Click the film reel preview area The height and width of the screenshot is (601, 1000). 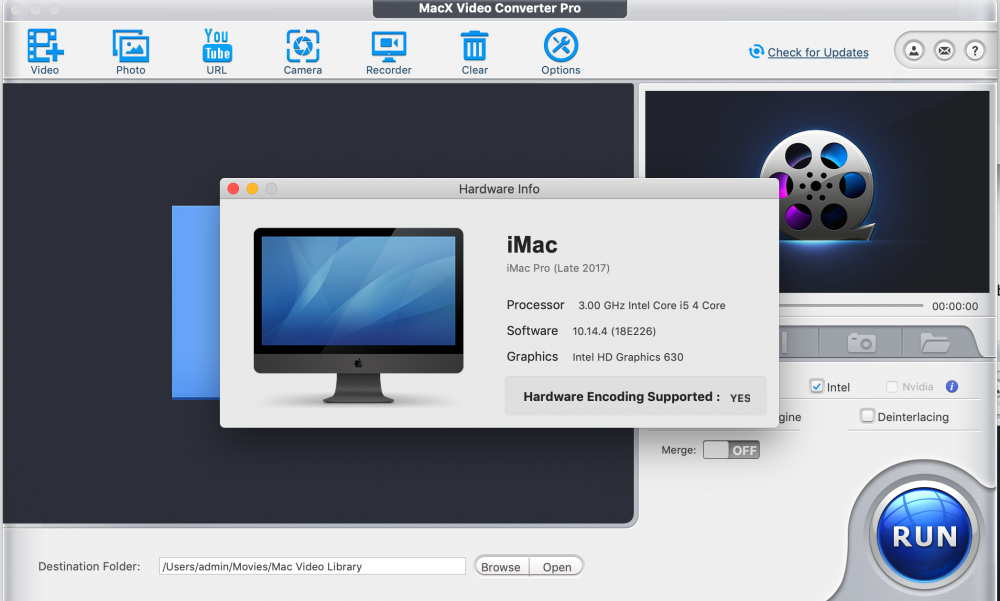816,191
